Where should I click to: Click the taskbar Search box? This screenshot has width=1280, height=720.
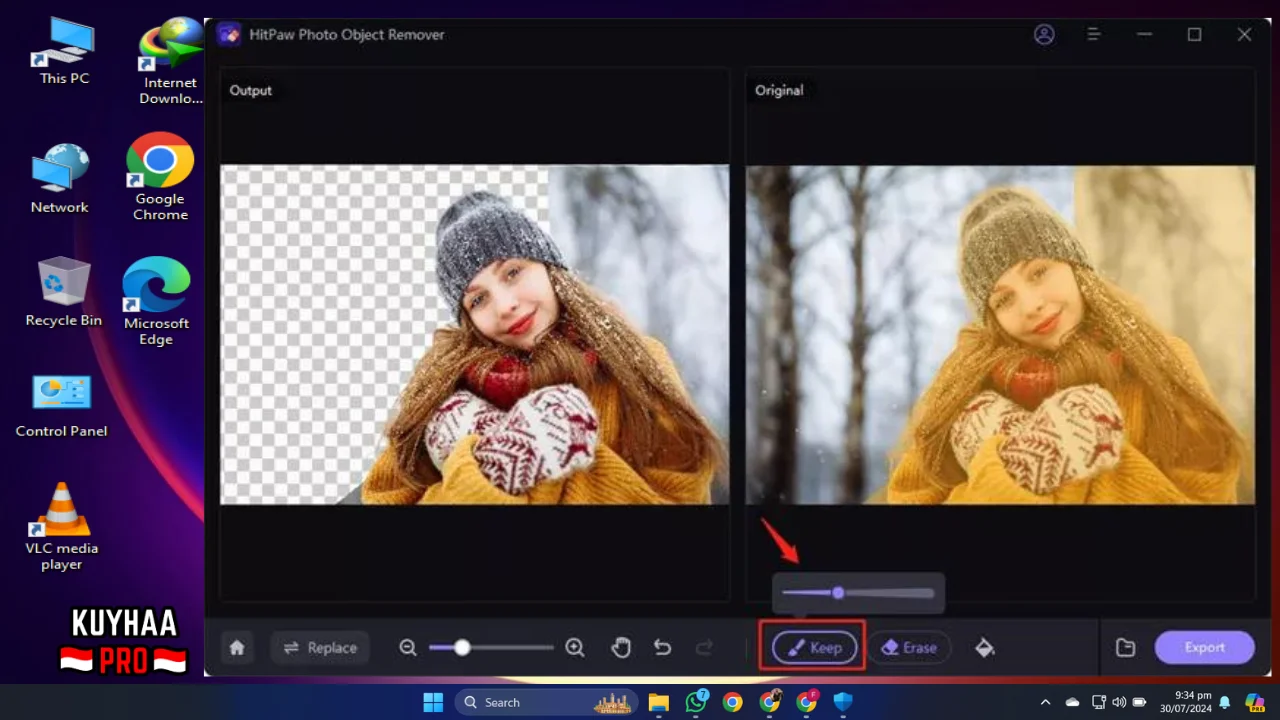click(x=545, y=702)
